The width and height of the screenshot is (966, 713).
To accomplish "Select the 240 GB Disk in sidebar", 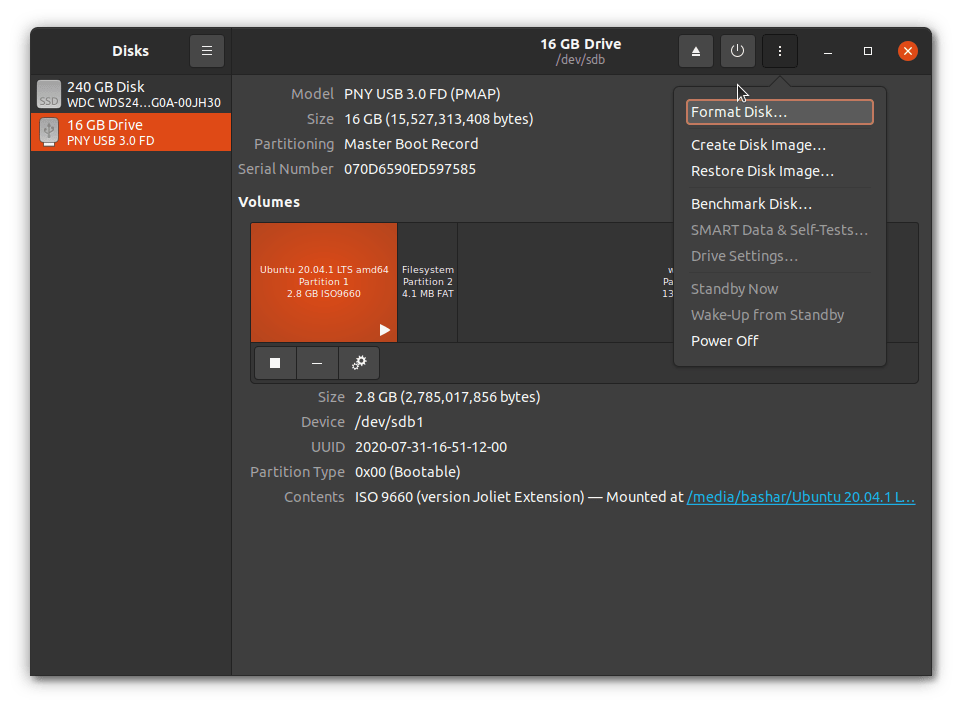I will coord(131,94).
